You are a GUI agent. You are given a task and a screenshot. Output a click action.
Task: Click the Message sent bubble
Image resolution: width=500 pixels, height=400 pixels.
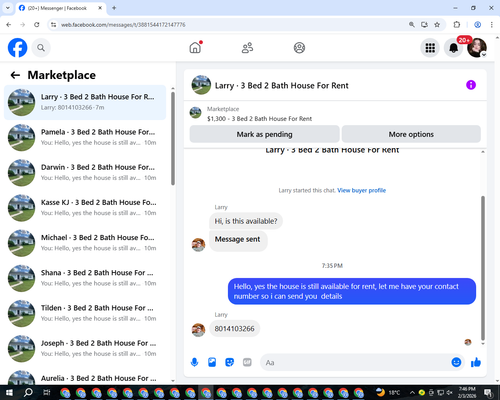(238, 240)
